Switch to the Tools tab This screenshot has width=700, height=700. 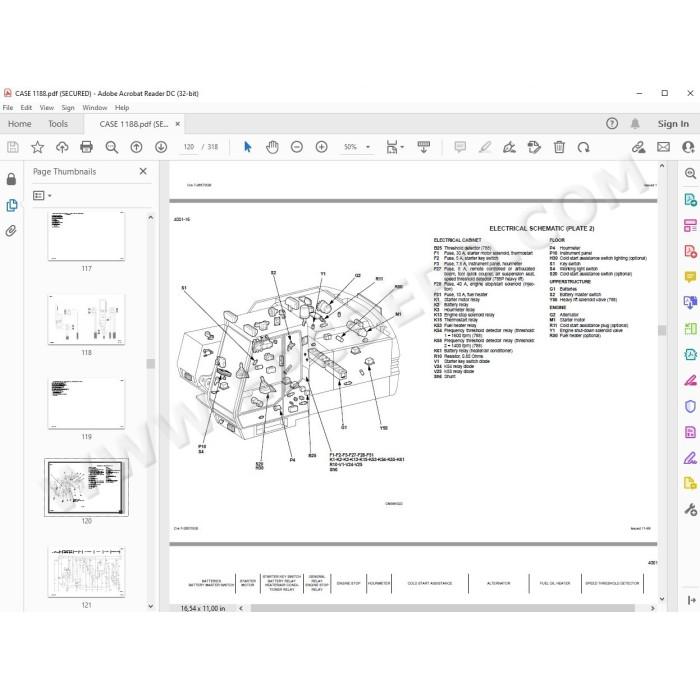point(58,124)
